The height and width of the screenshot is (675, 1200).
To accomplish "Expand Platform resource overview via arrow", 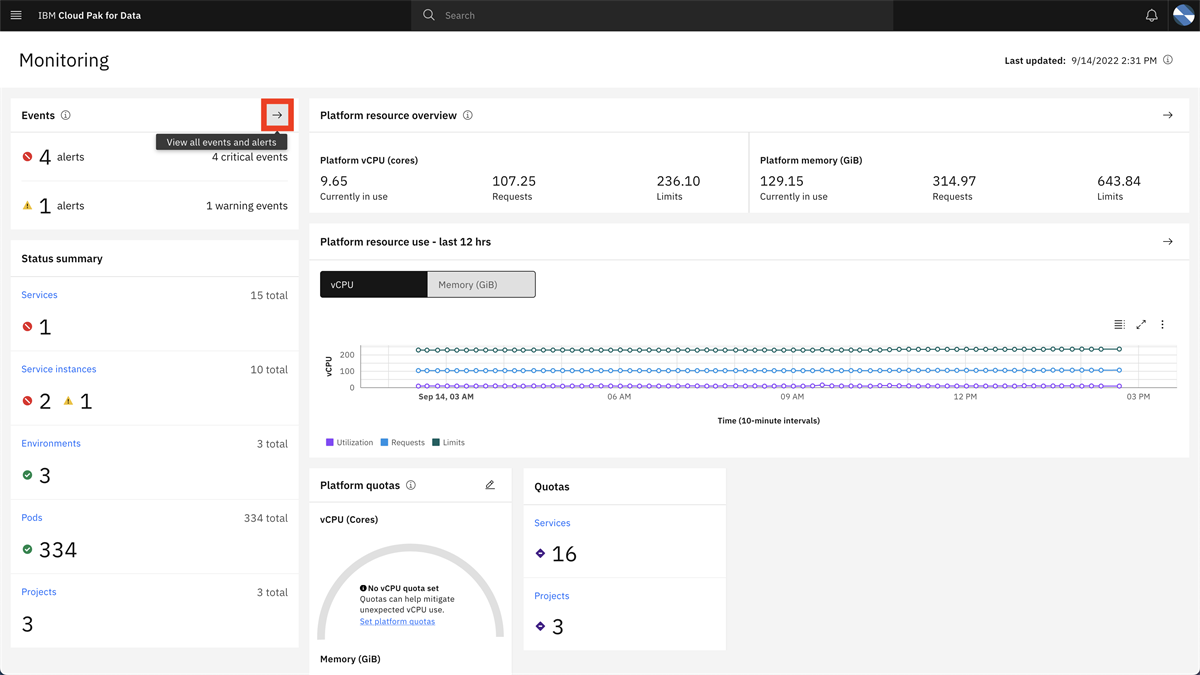I will [x=1168, y=115].
